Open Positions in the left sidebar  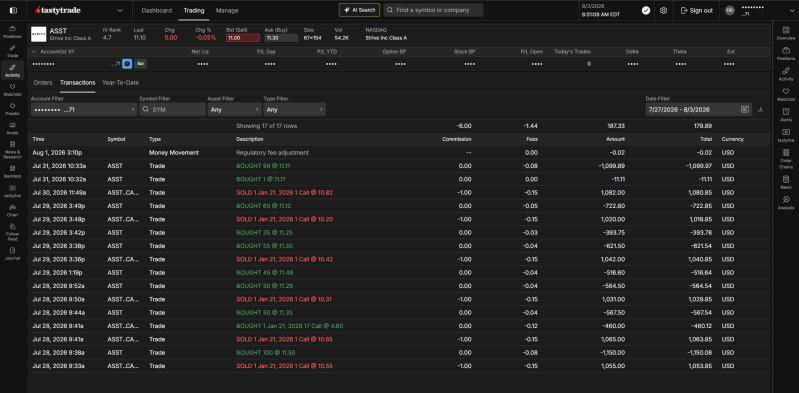click(12, 32)
